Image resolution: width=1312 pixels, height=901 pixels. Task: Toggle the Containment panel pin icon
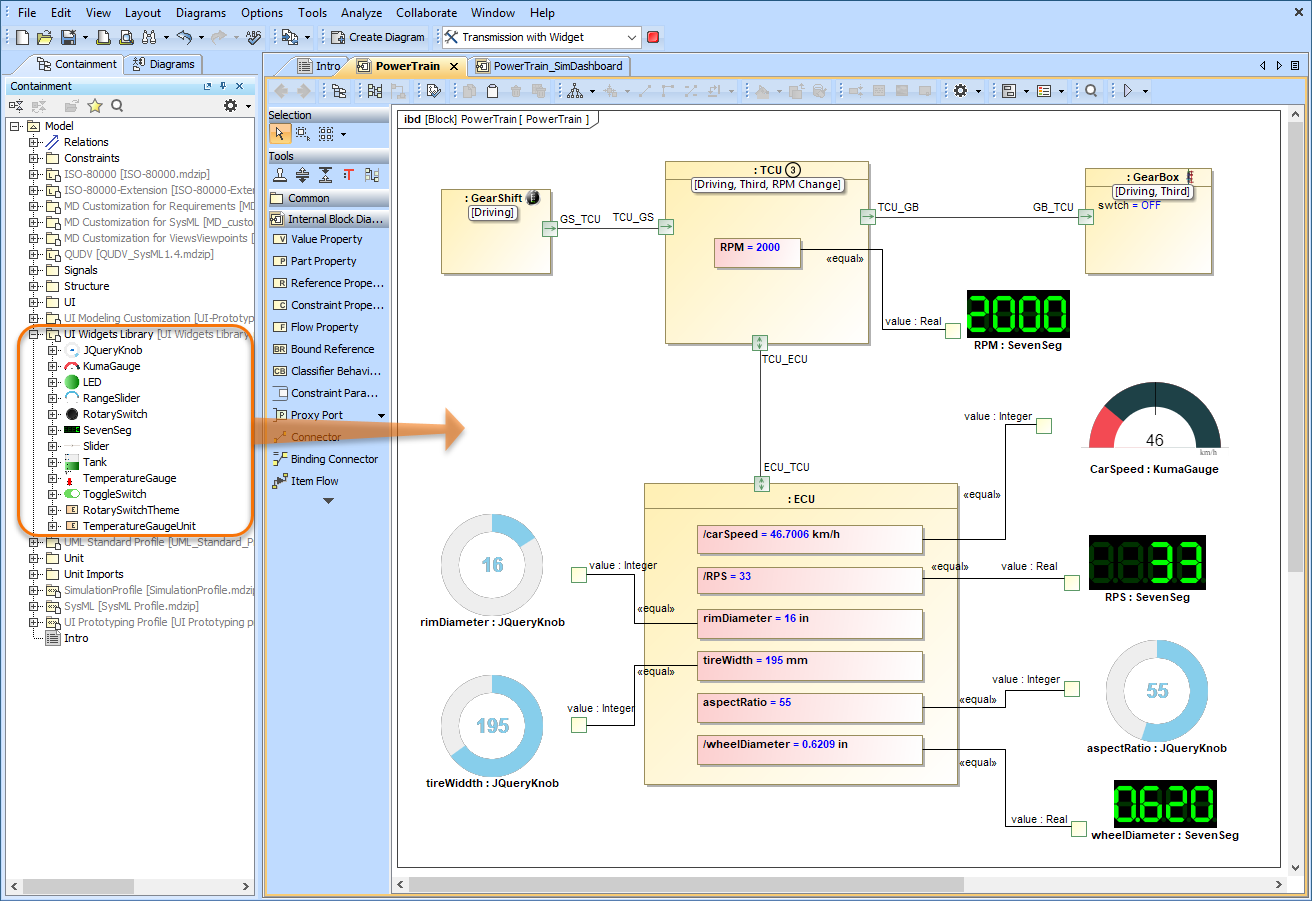223,87
